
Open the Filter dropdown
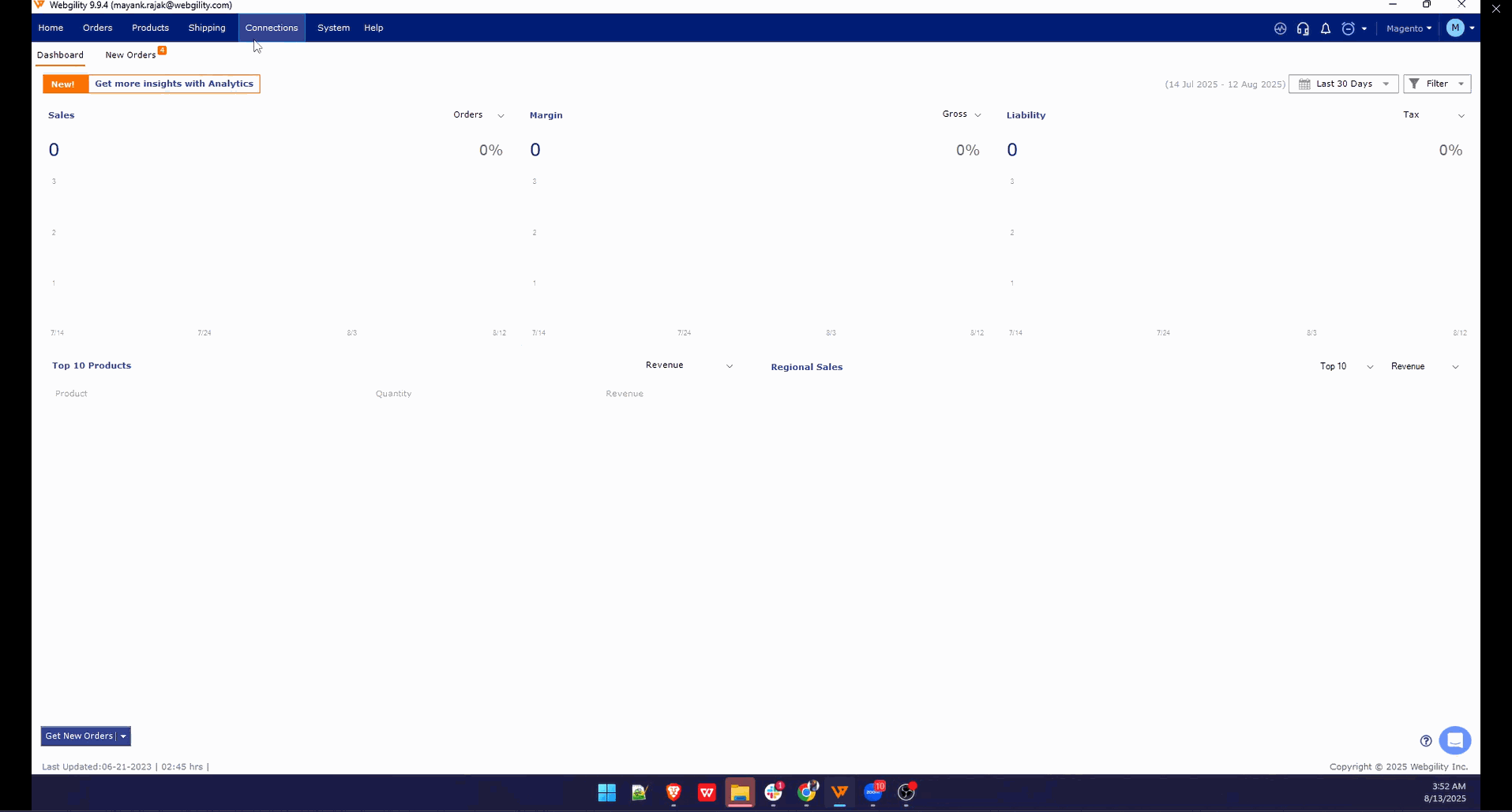(x=1436, y=84)
